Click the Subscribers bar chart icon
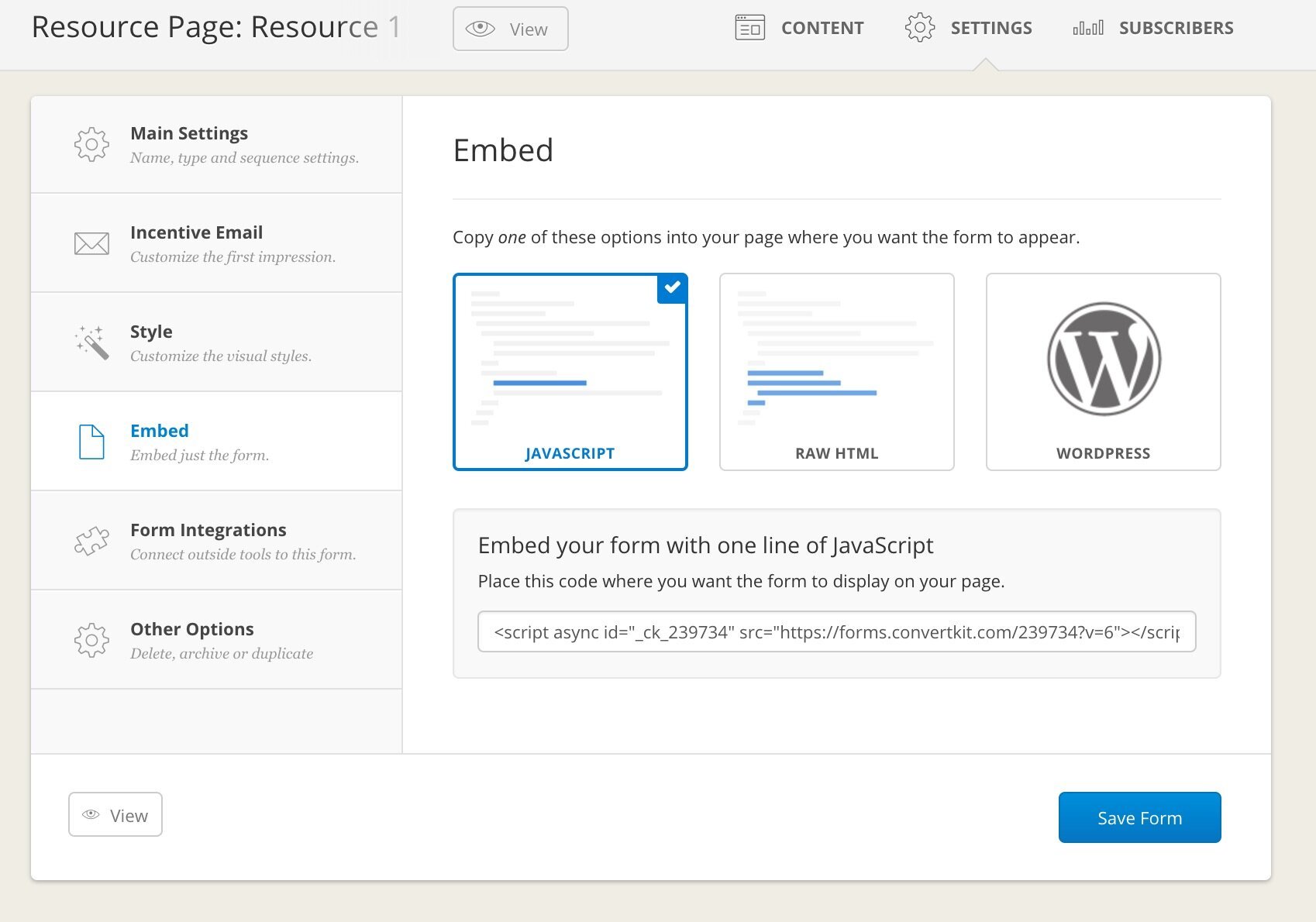The height and width of the screenshot is (922, 1316). 1088,28
